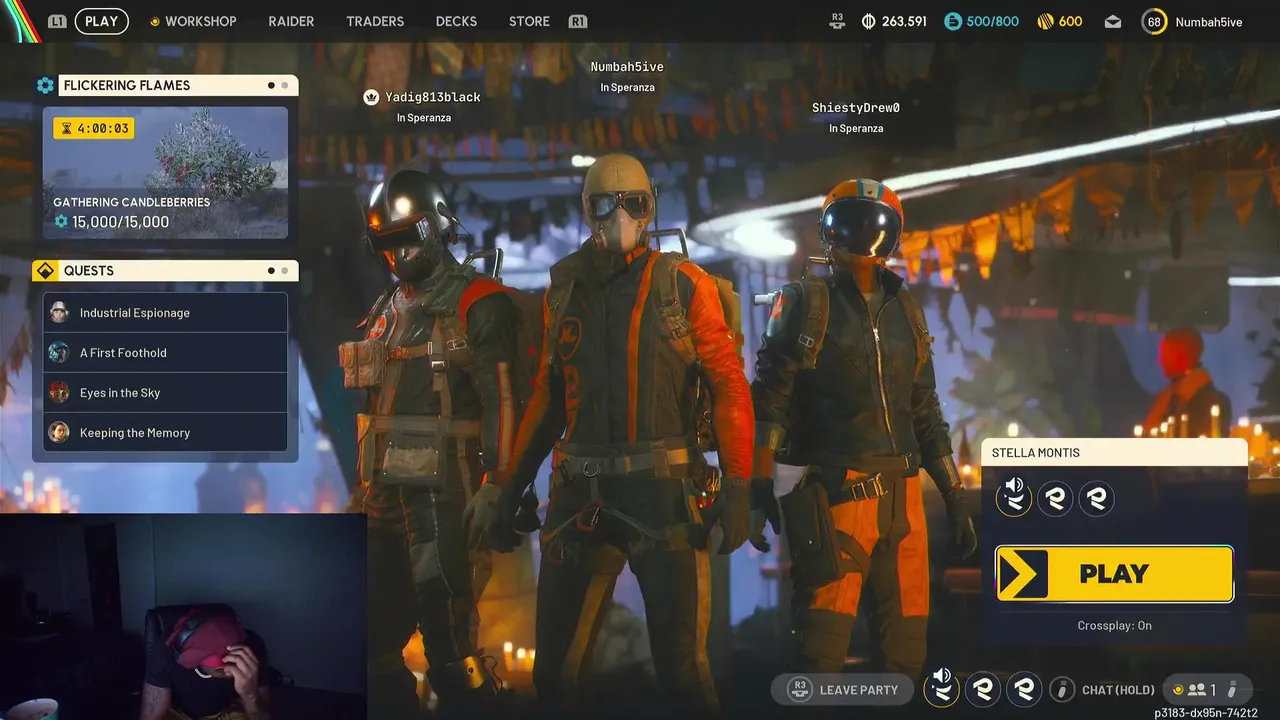Switch to the TRADERS tab
Screen dimensions: 1280x720
(x=375, y=21)
